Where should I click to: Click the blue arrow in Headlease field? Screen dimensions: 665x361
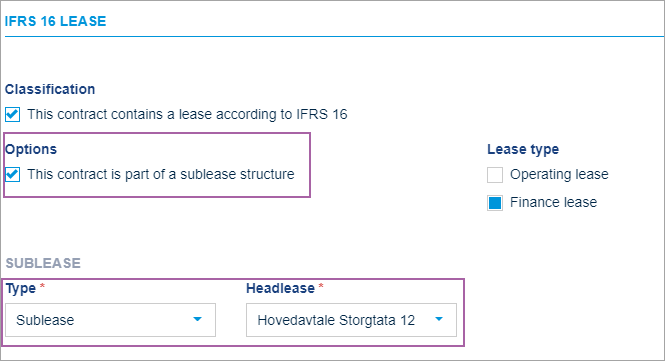(439, 319)
